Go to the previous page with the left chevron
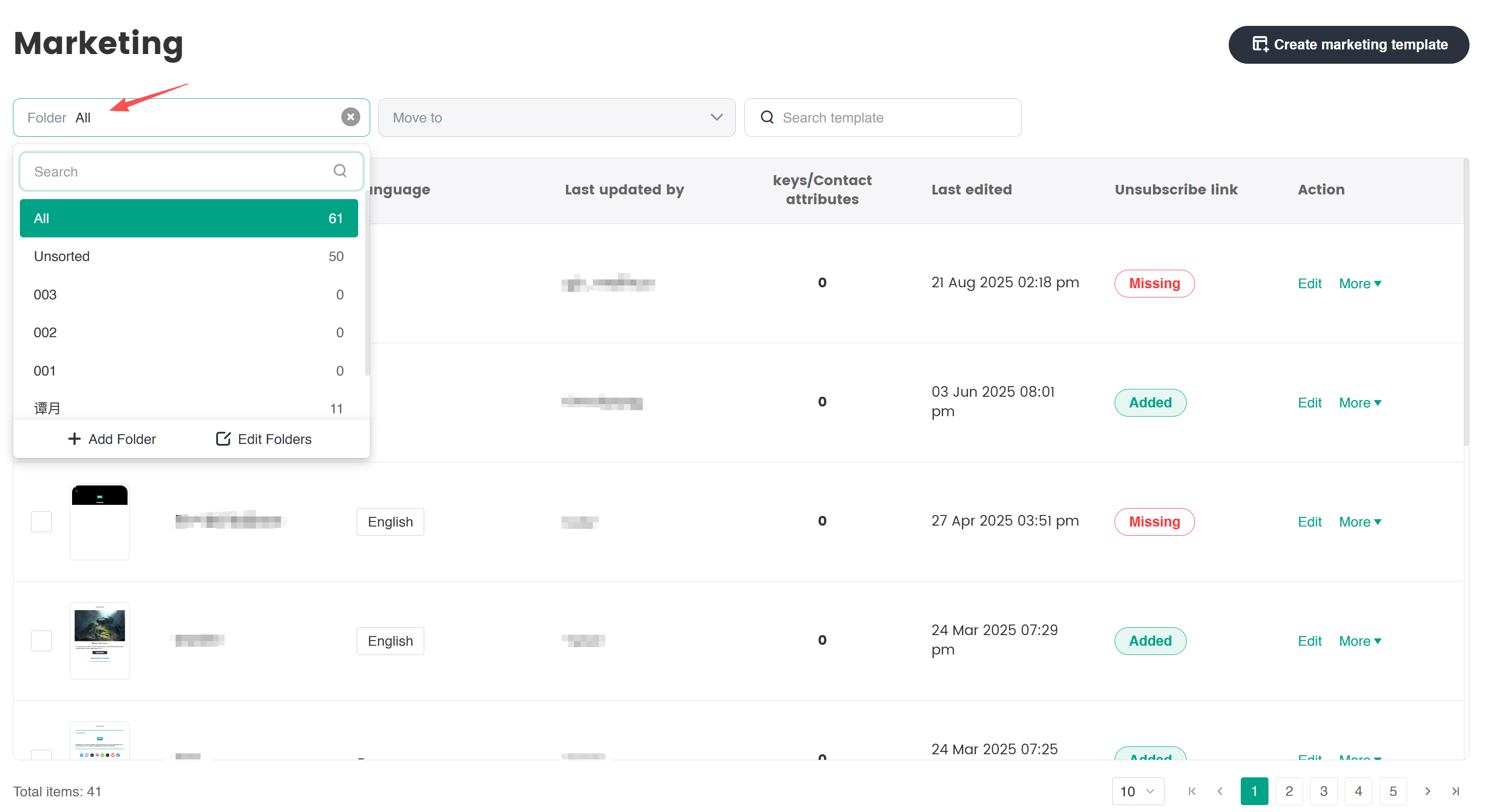Screen dimensions: 1500x812 [x=1220, y=791]
